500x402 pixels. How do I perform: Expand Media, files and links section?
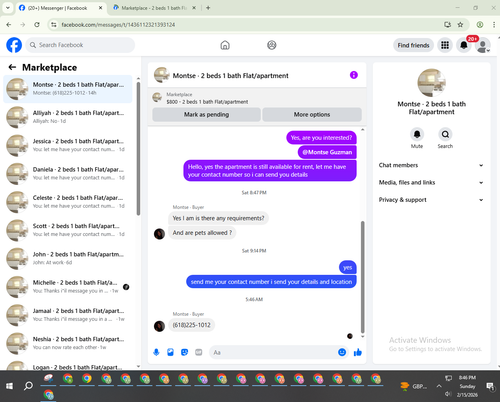click(431, 182)
